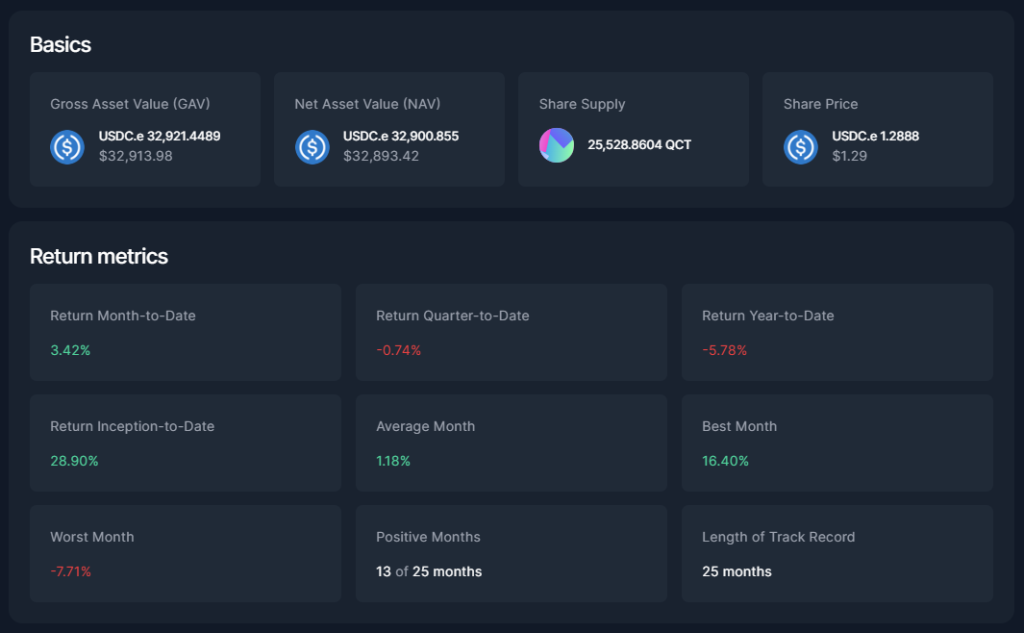Click the USDC.e icon in Share Price card
The width and height of the screenshot is (1024, 633).
[800, 146]
